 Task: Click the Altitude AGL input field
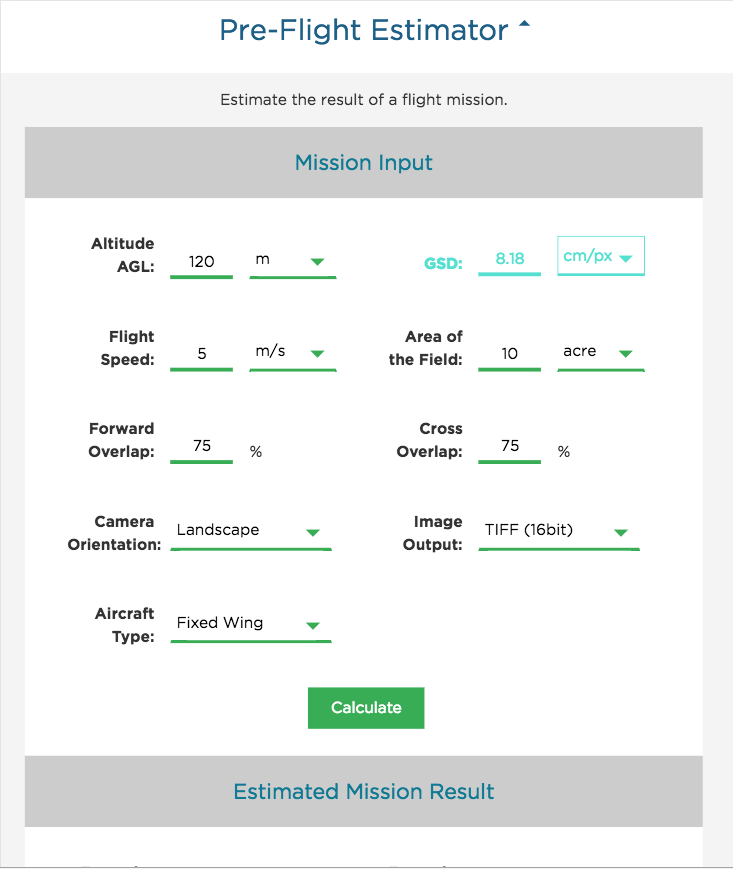[201, 262]
